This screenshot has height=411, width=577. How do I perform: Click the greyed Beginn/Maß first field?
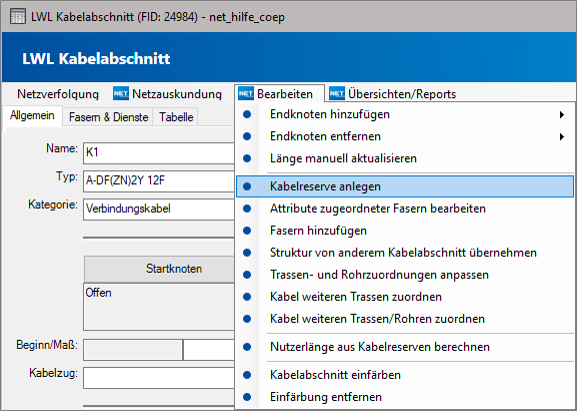tap(133, 350)
